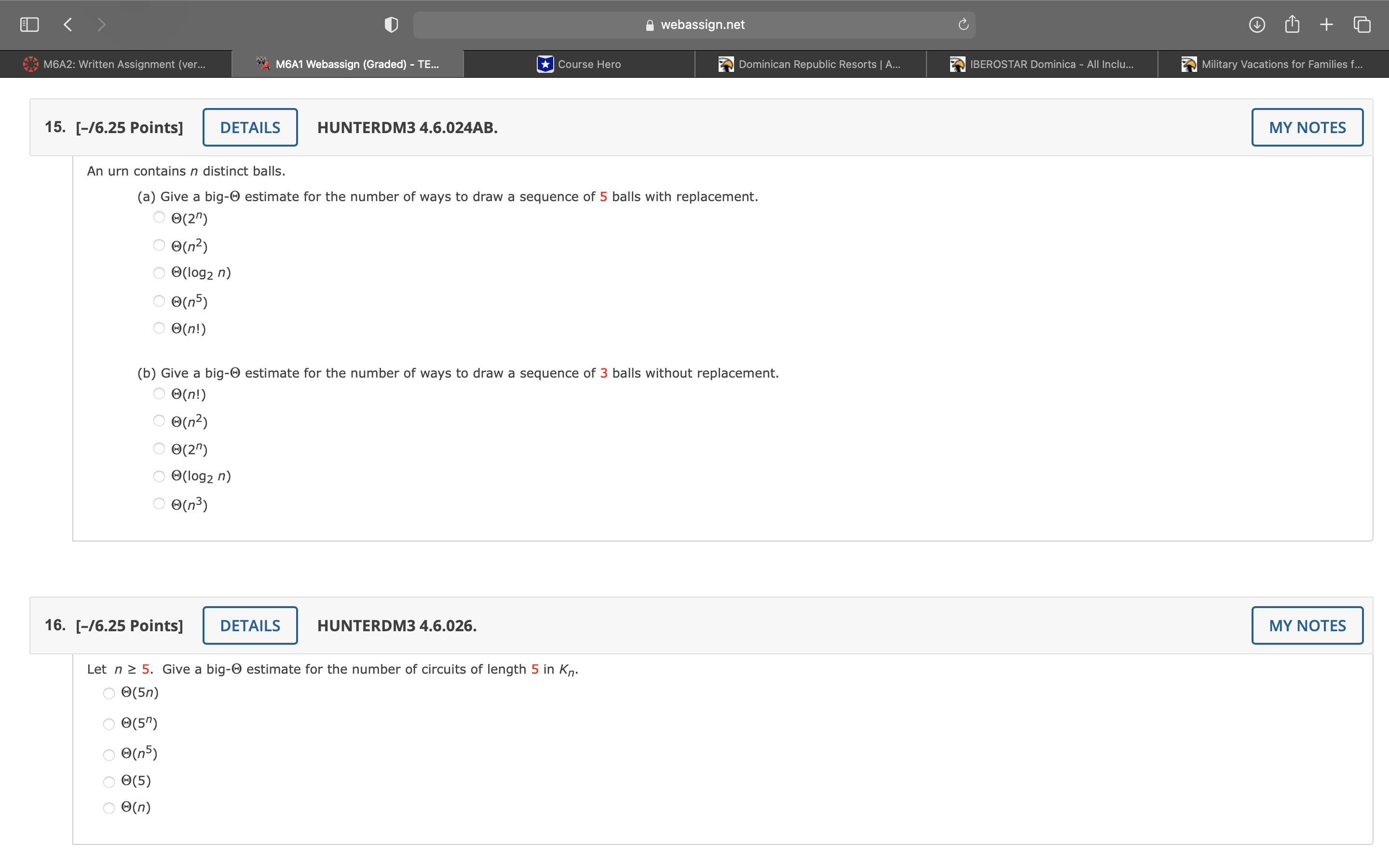Open MY NOTES for question 16

[x=1307, y=625]
